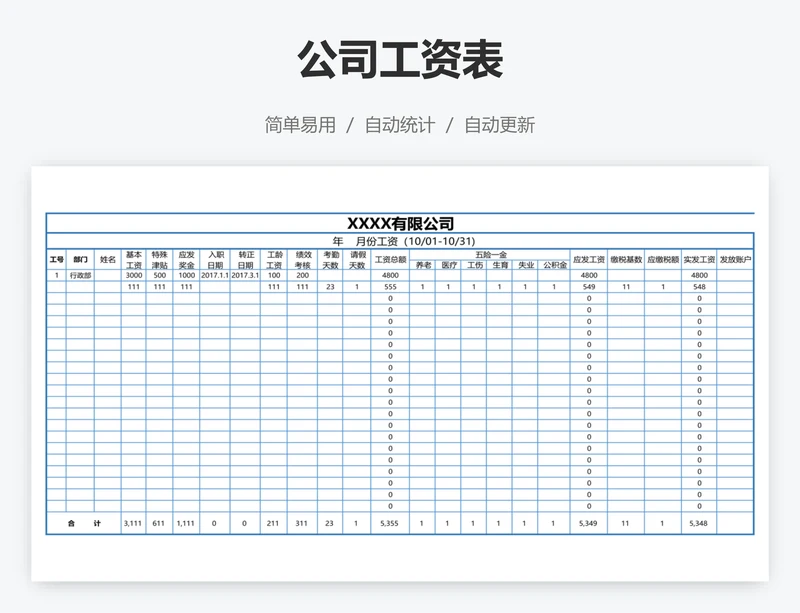
Task: Click the 基本工资 column header
Action: pos(131,260)
